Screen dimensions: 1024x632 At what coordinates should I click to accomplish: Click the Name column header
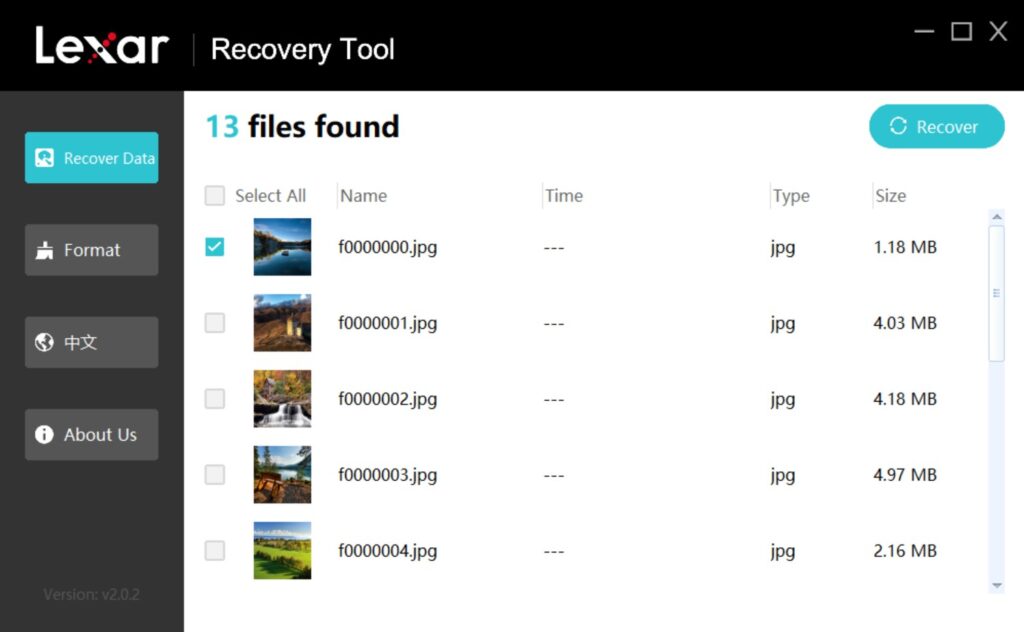[363, 195]
